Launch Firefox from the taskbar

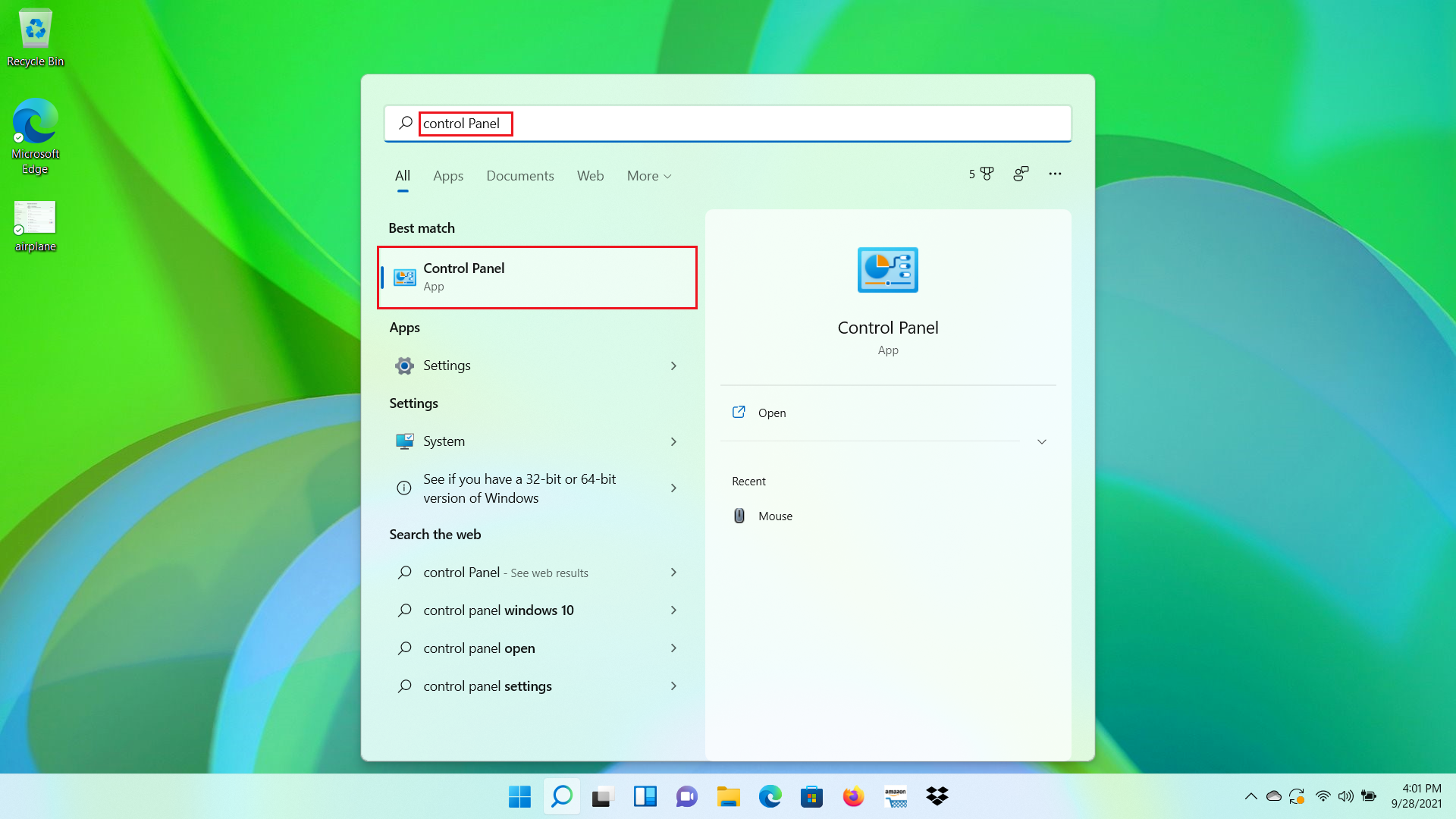[853, 796]
